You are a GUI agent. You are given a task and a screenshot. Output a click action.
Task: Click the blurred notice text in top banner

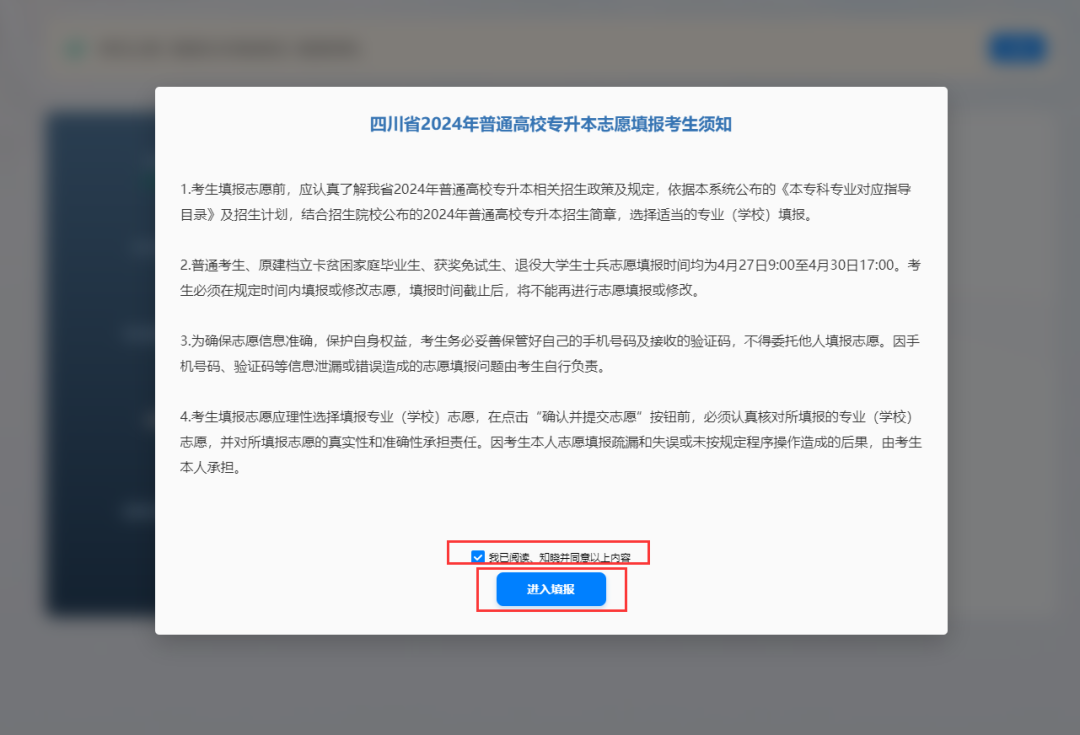point(230,48)
